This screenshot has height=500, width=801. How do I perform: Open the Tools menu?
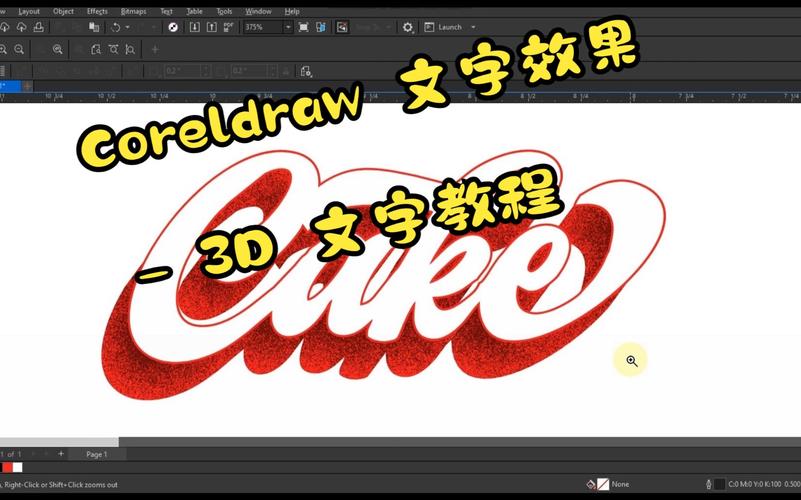[x=224, y=11]
